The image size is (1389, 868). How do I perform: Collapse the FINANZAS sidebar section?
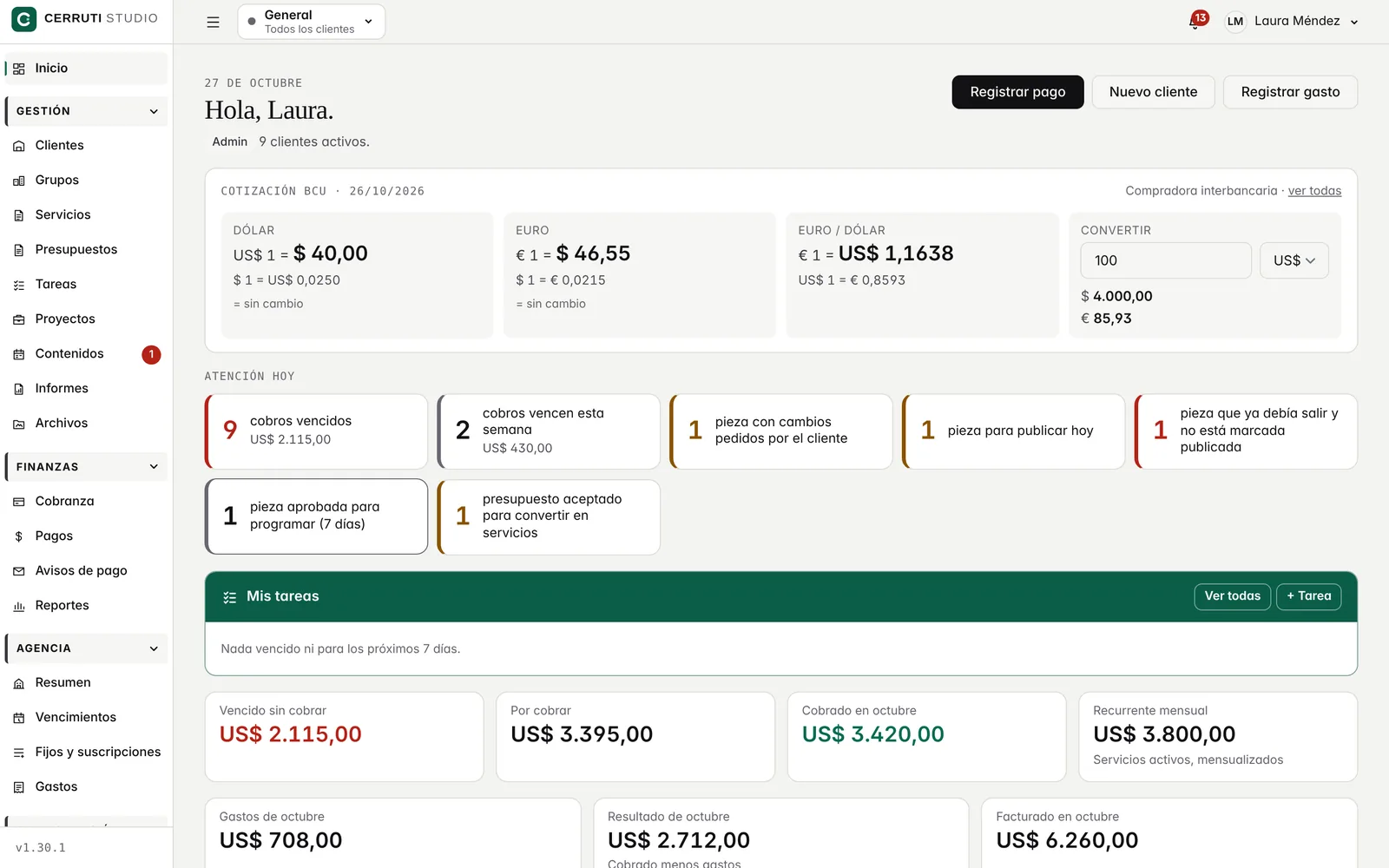click(x=87, y=467)
